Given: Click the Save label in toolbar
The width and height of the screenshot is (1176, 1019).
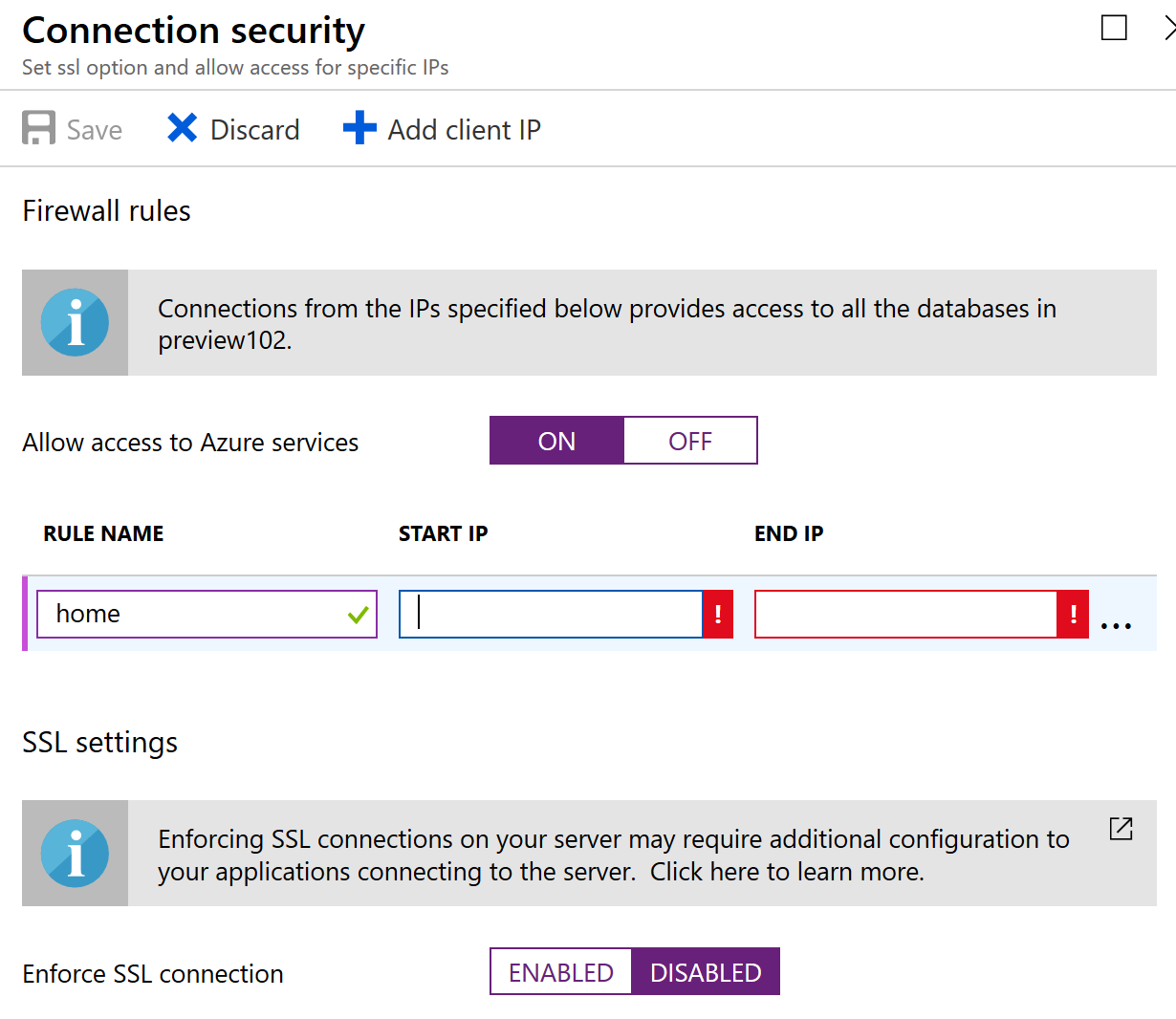Looking at the screenshot, I should (x=95, y=130).
